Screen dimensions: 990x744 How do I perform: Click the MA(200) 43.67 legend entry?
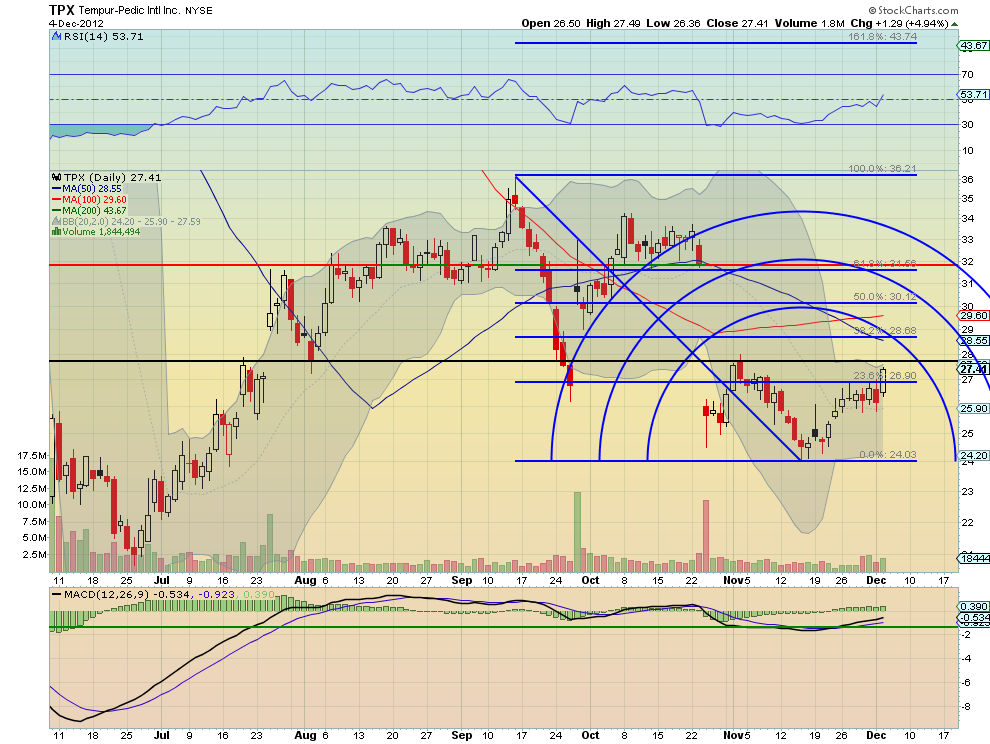(x=94, y=210)
